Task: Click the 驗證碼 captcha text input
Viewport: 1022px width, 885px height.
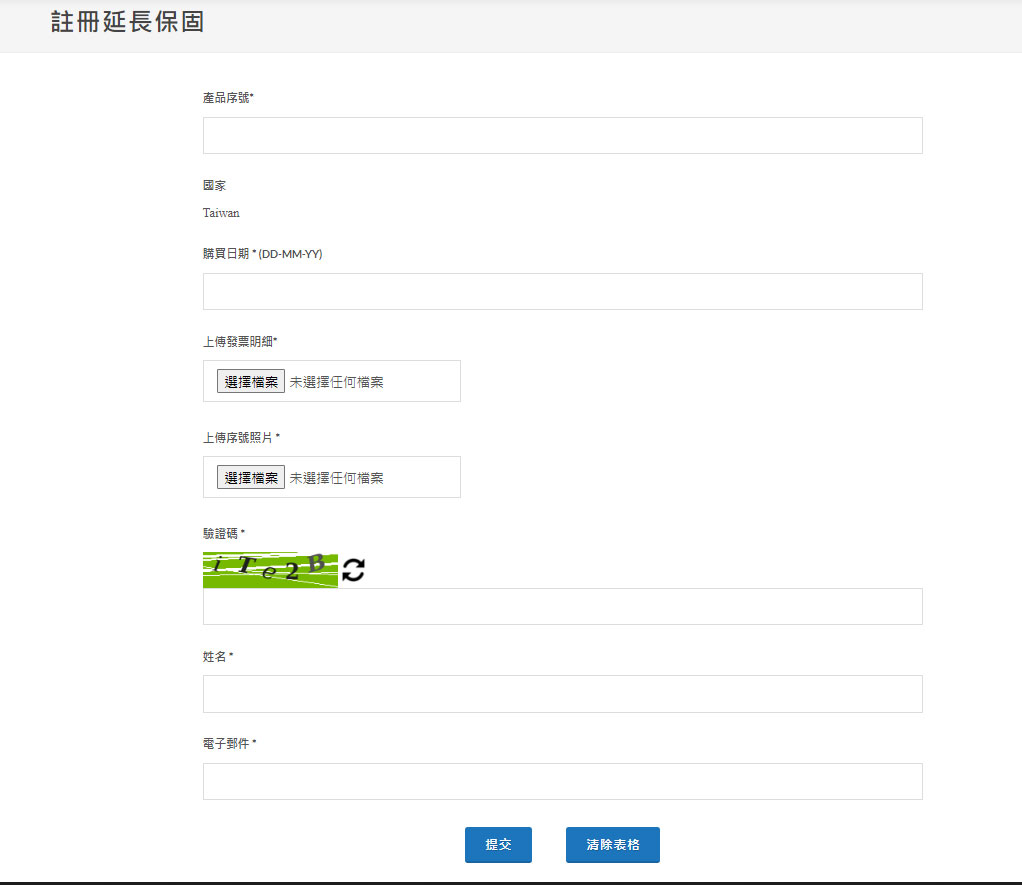Action: [562, 606]
